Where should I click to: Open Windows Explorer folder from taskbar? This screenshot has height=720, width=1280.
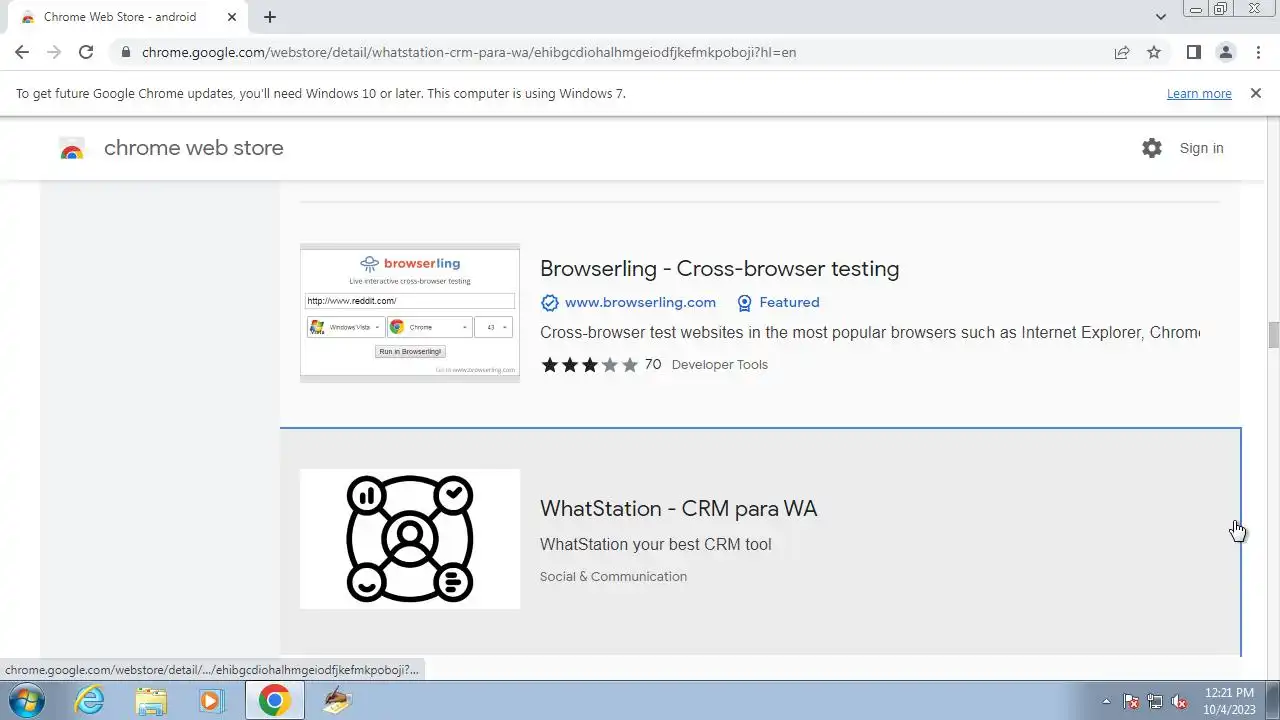tap(150, 700)
